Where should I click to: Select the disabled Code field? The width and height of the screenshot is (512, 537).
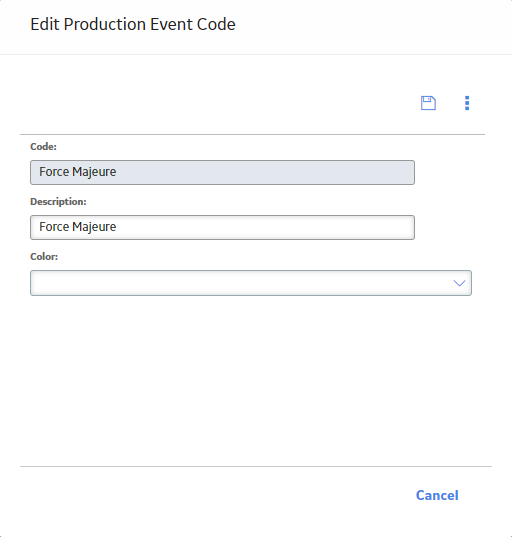(x=222, y=172)
